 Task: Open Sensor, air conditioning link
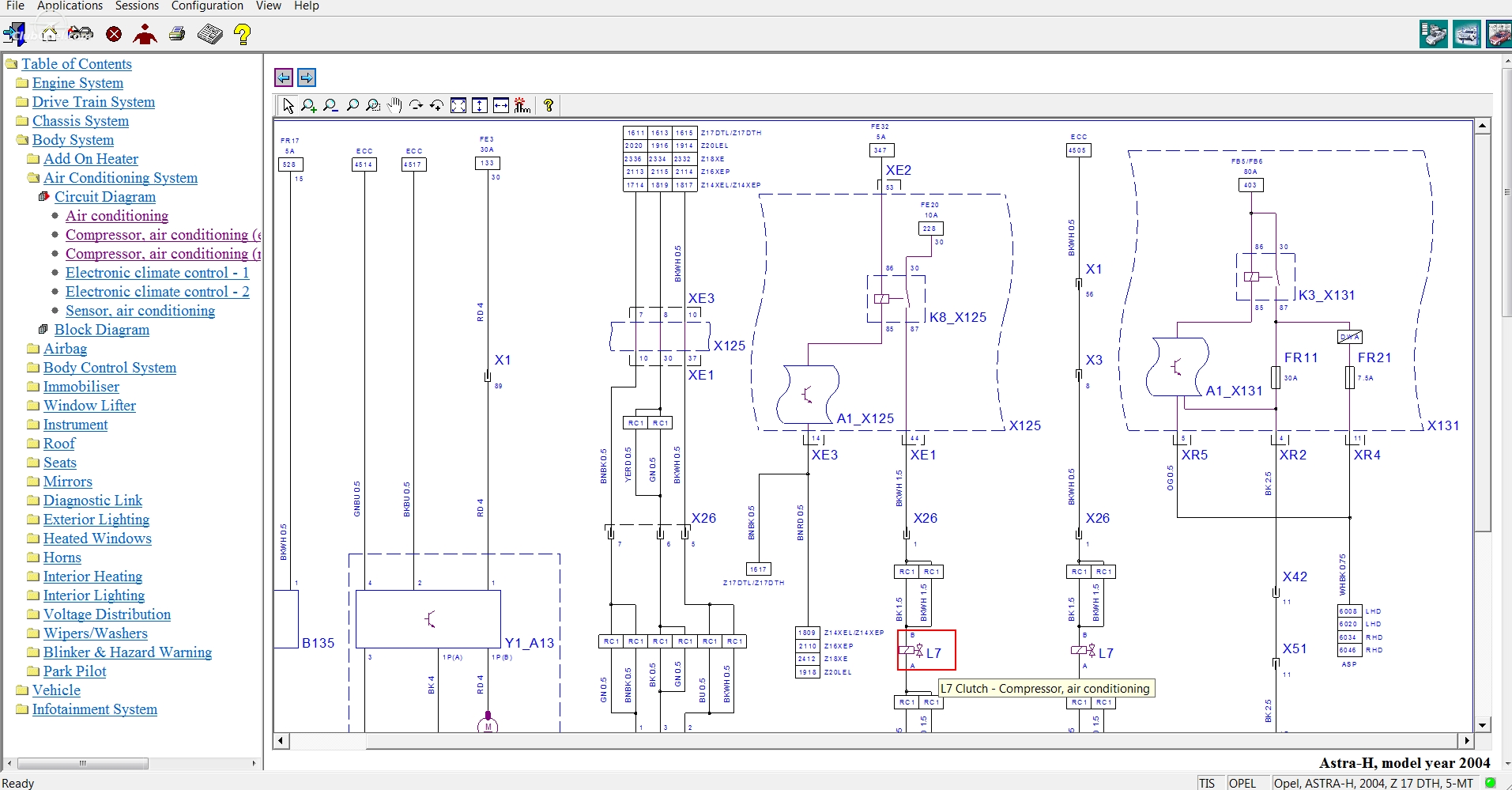(140, 311)
